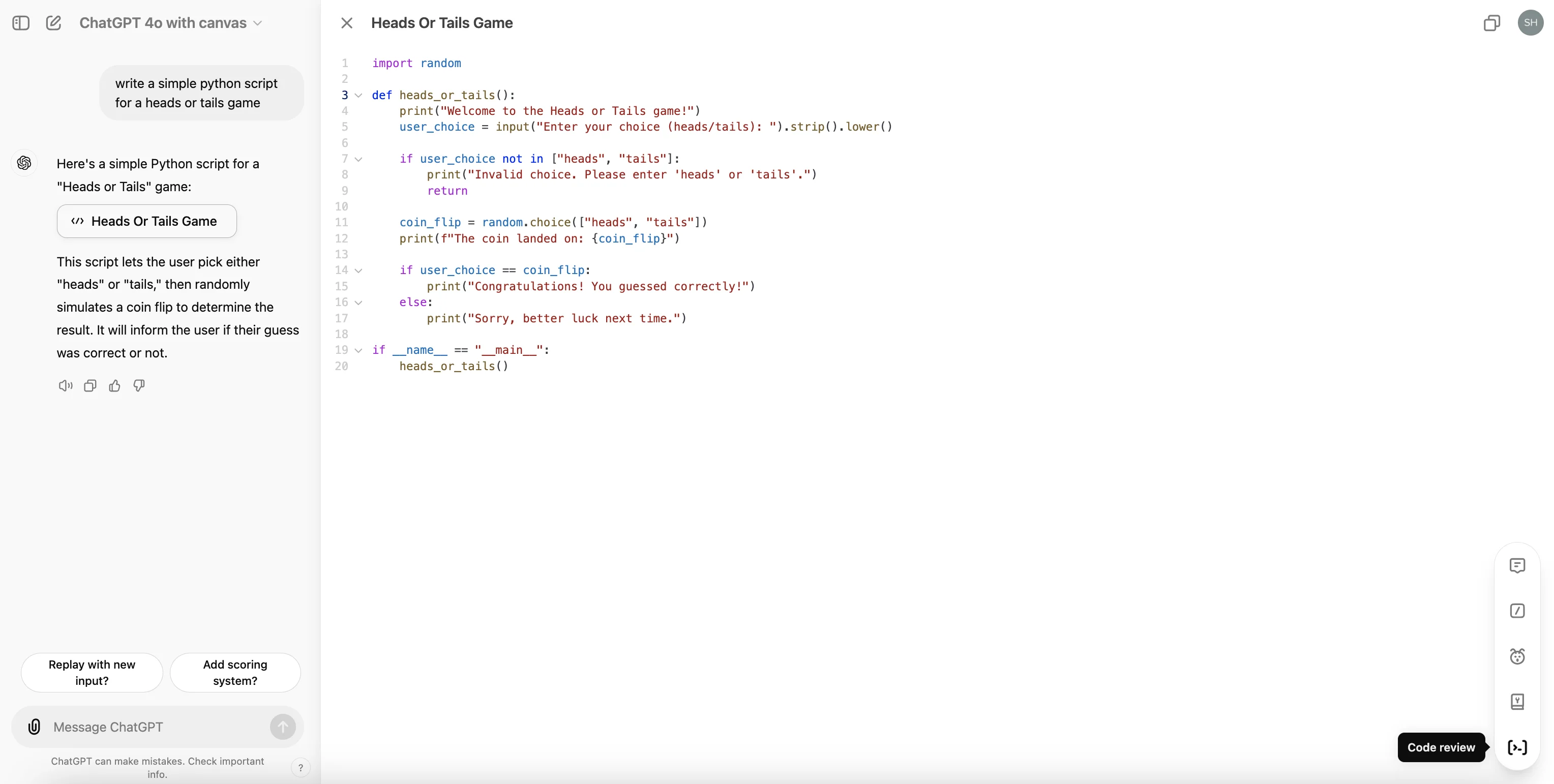Give the response a thumbs up
Image resolution: width=1554 pixels, height=784 pixels.
tap(114, 386)
